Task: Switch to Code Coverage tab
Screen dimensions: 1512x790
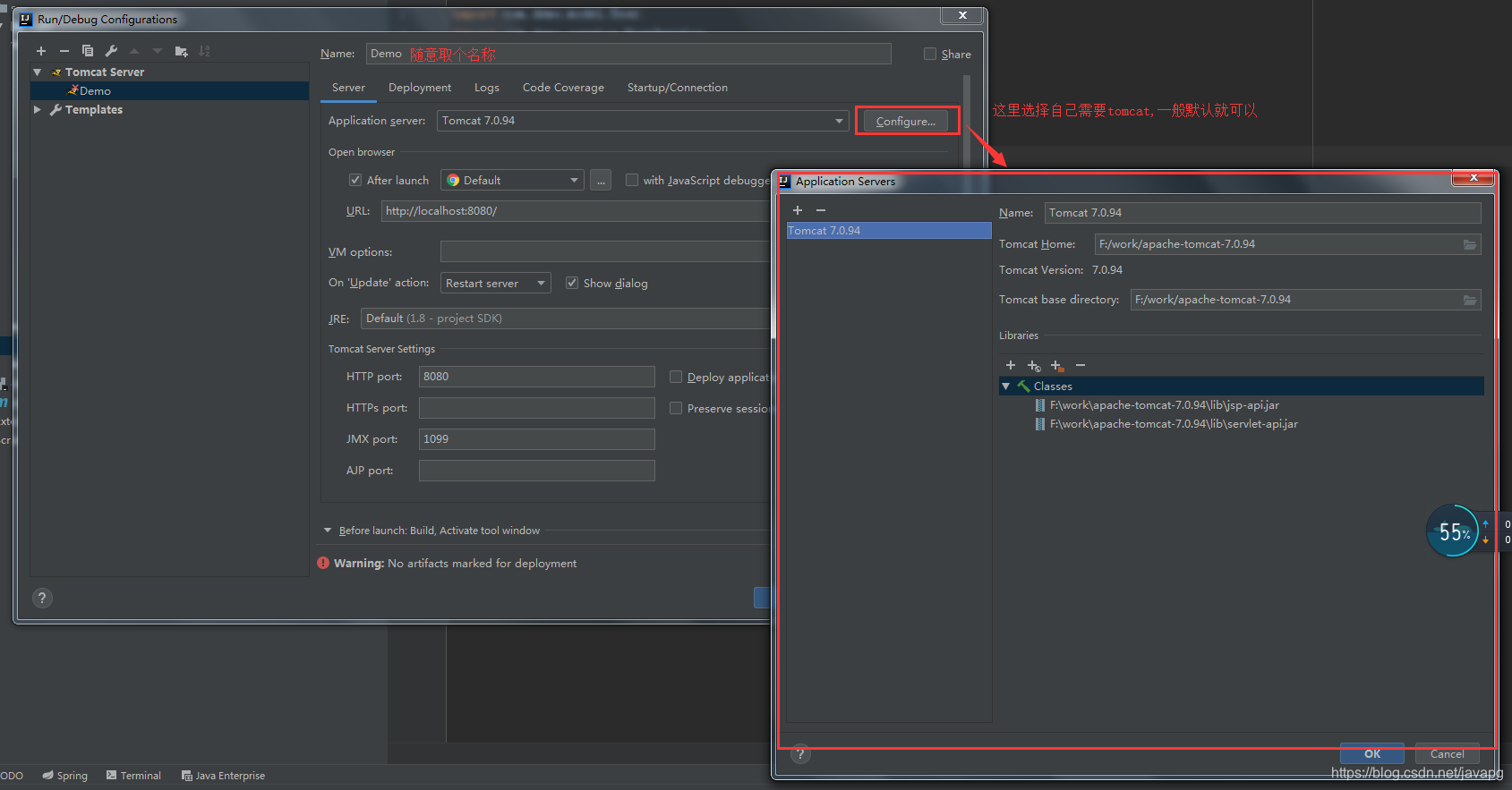Action: (563, 88)
